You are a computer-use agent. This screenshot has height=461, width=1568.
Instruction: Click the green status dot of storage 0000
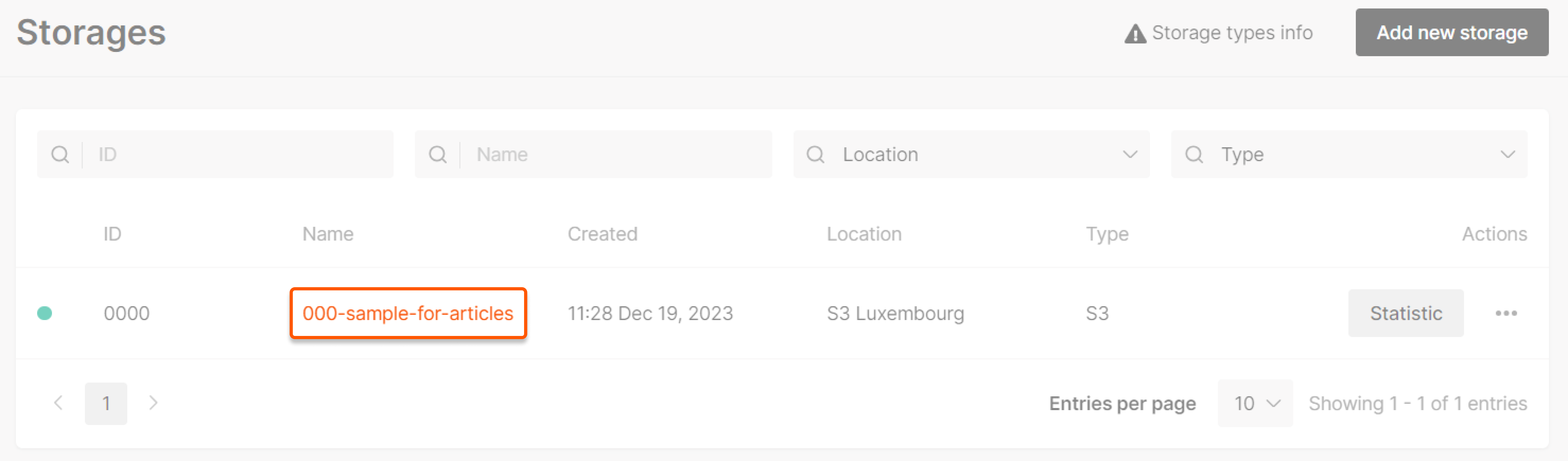point(45,313)
